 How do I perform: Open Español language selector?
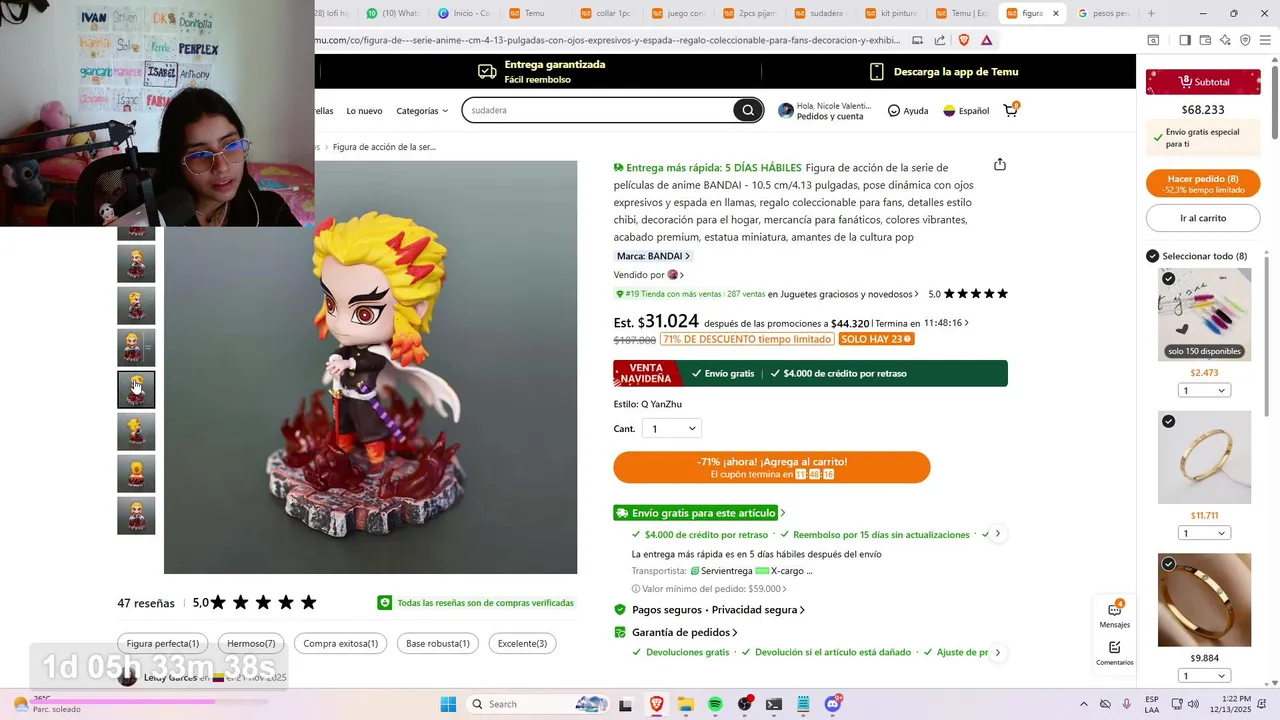(966, 111)
